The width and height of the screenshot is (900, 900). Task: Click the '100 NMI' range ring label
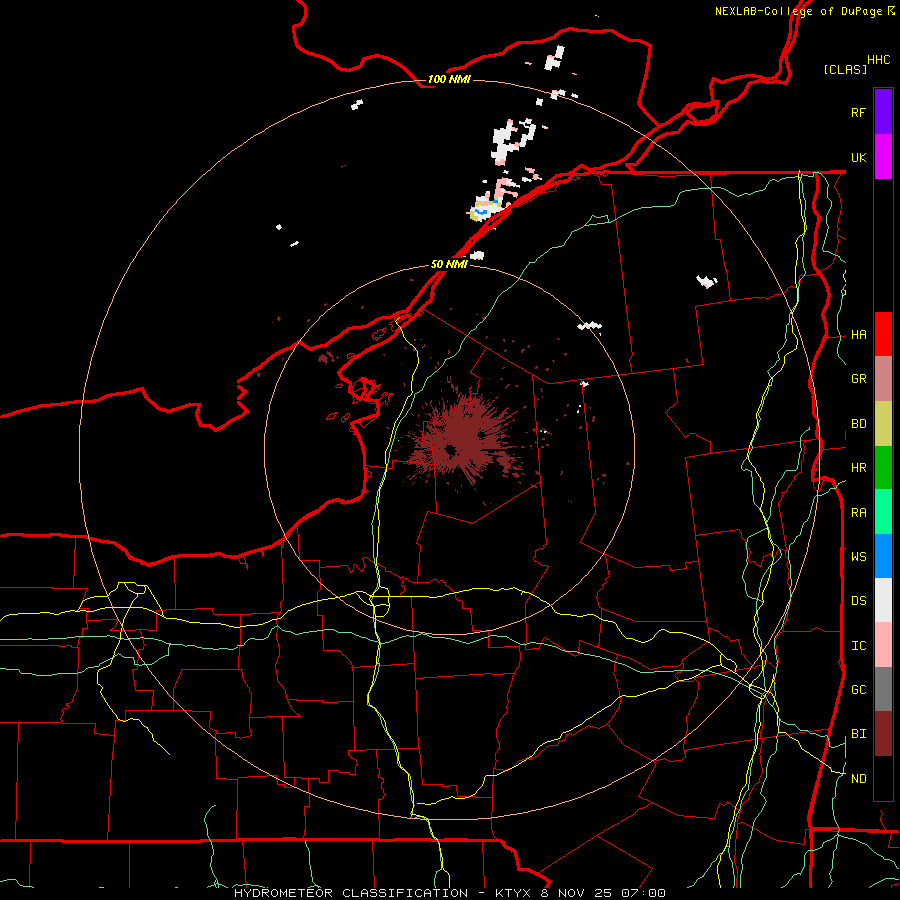(449, 79)
